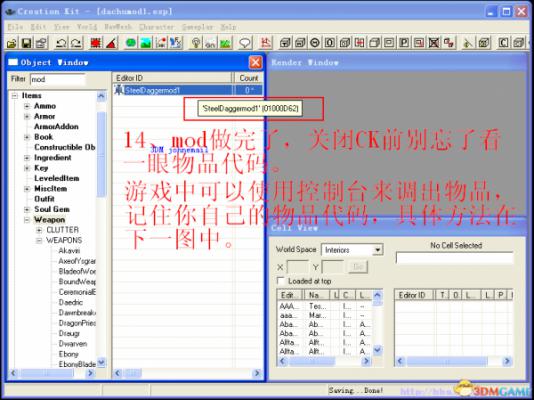
Task: Expand the Ammo tree node
Action: click(27, 106)
